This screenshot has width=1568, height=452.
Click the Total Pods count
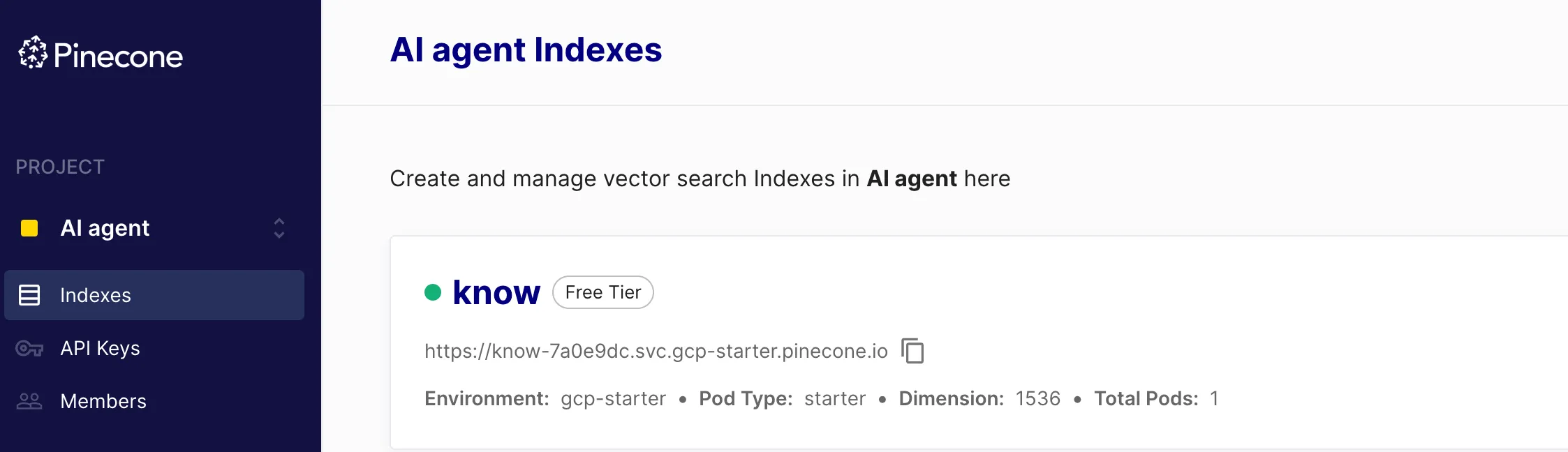tap(1214, 398)
